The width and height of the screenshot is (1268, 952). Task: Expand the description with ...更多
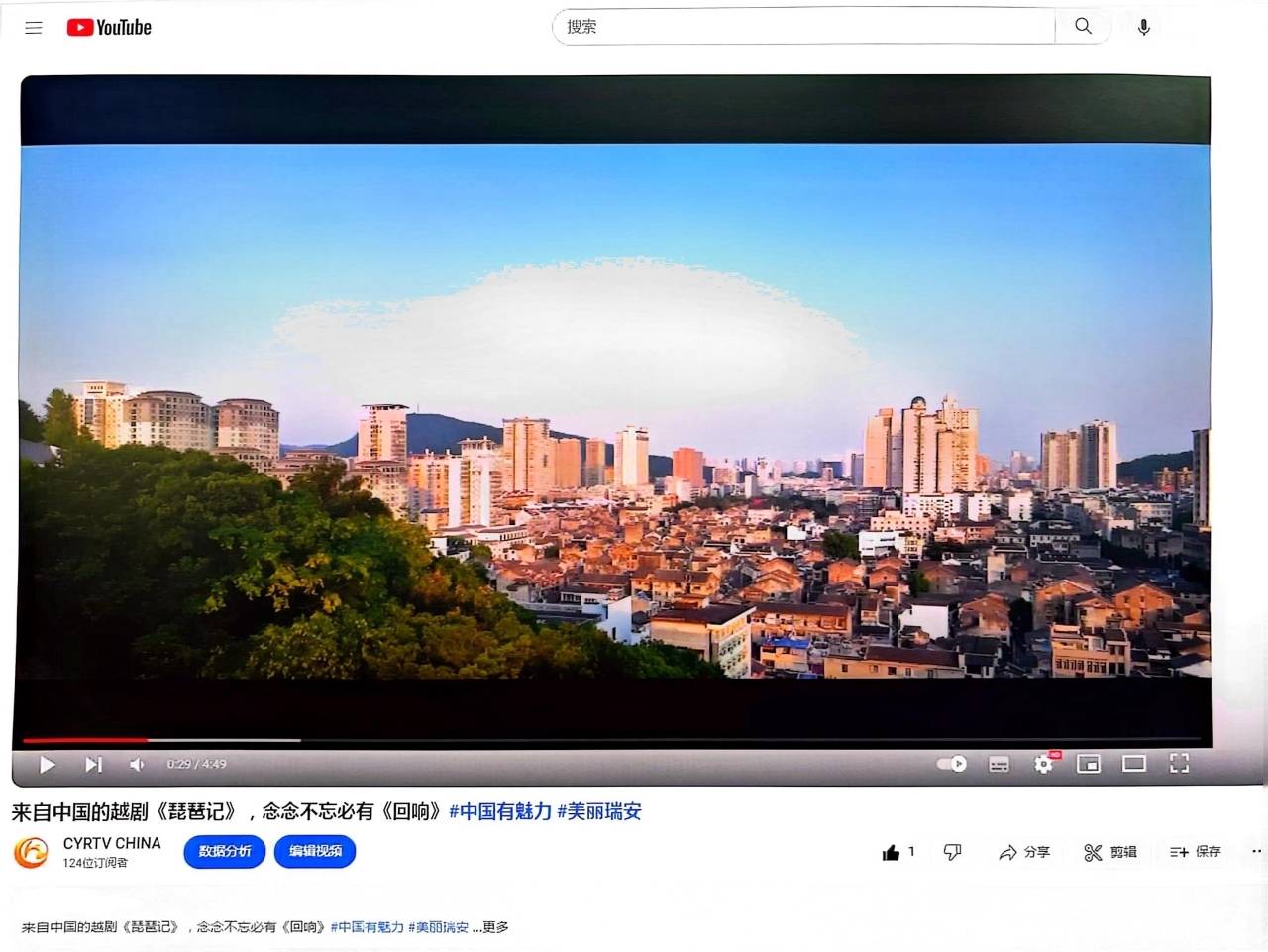click(x=490, y=927)
